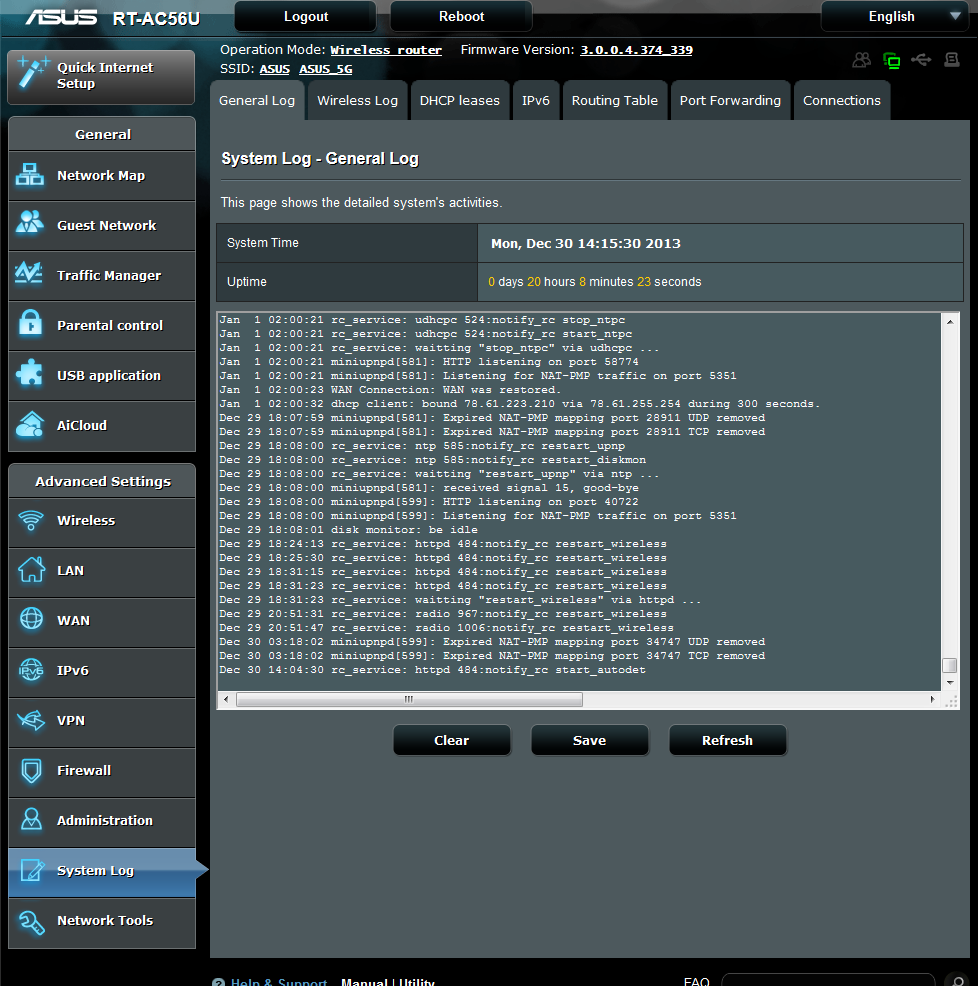The image size is (978, 986).
Task: Click the Reboot button
Action: click(462, 16)
